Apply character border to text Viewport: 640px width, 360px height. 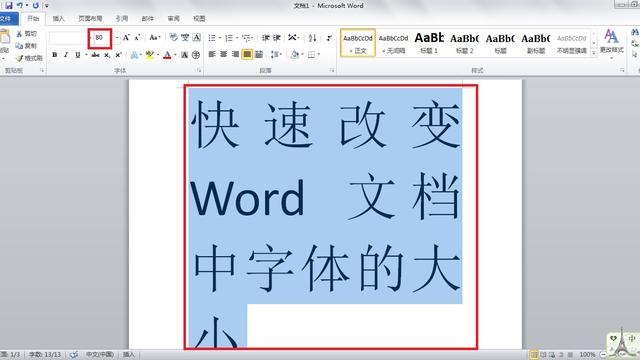click(197, 38)
